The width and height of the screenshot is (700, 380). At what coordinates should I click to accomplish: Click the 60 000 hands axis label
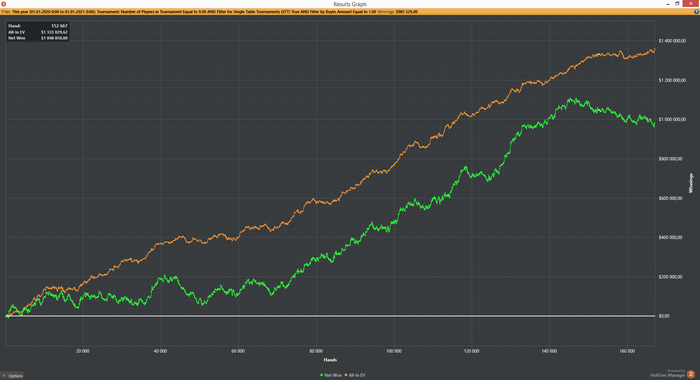pyautogui.click(x=238, y=351)
